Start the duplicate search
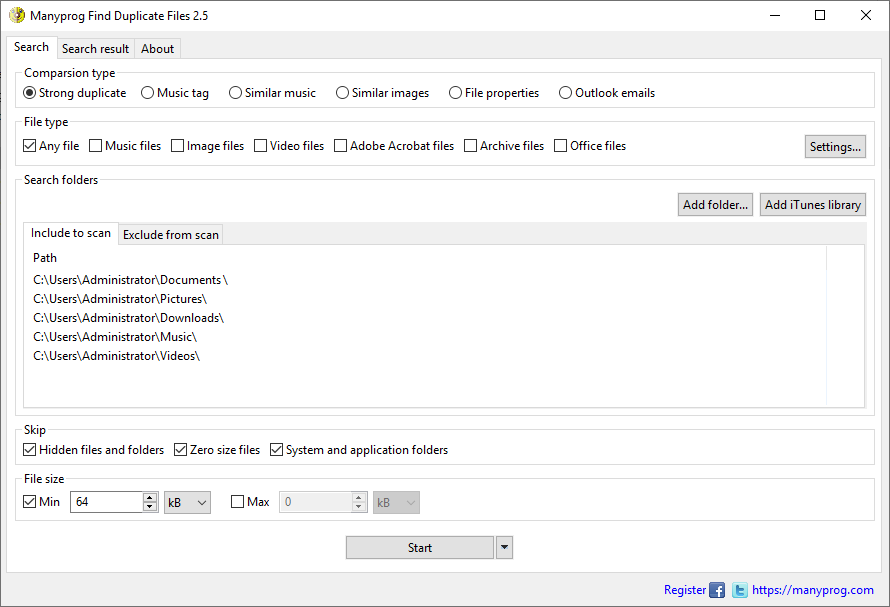This screenshot has height=607, width=890. click(x=420, y=548)
